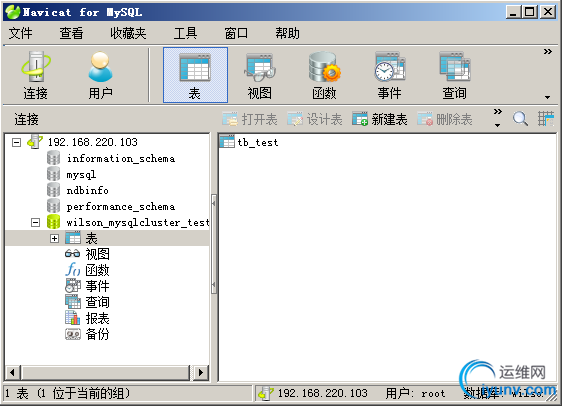Click tree horizontal scrollbar right arrow

tap(201, 373)
